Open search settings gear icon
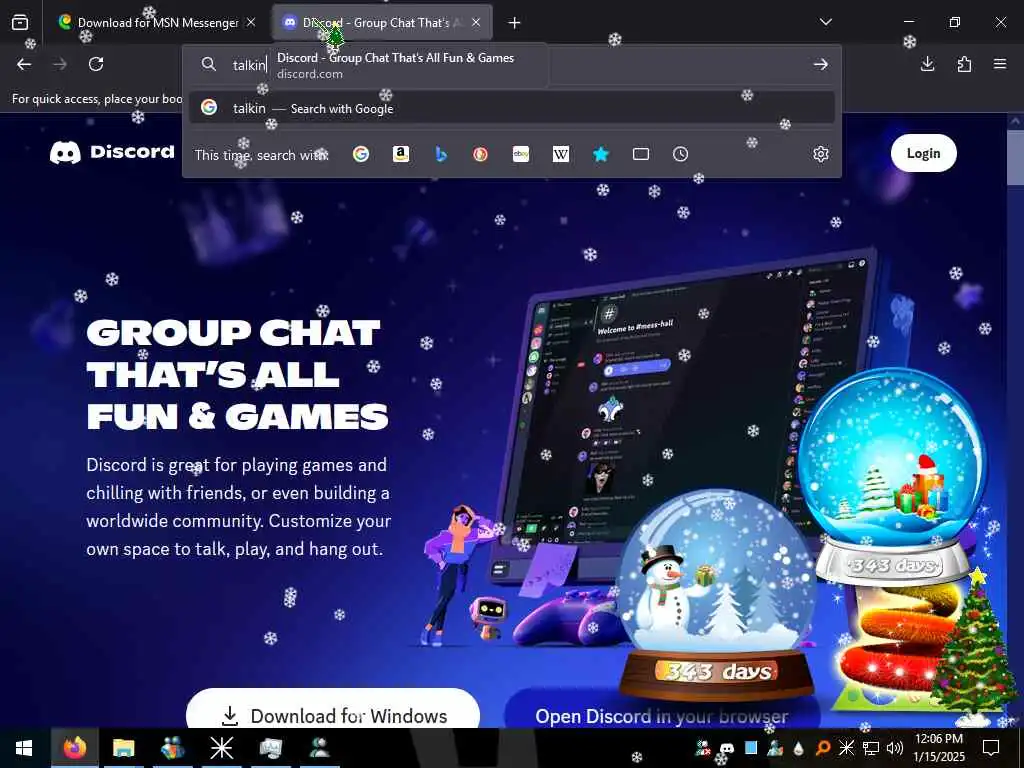Viewport: 1024px width, 768px height. pyautogui.click(x=821, y=154)
